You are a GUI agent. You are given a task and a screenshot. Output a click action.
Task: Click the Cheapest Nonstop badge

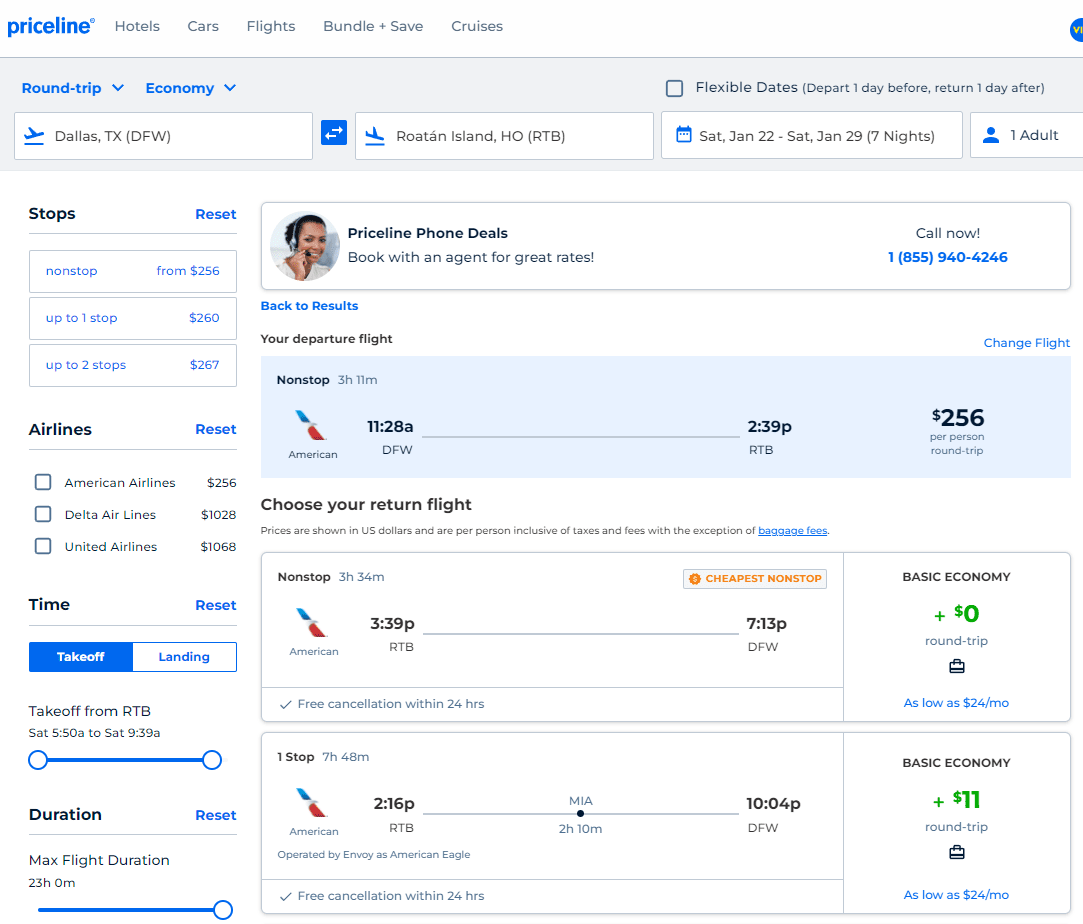tap(755, 579)
